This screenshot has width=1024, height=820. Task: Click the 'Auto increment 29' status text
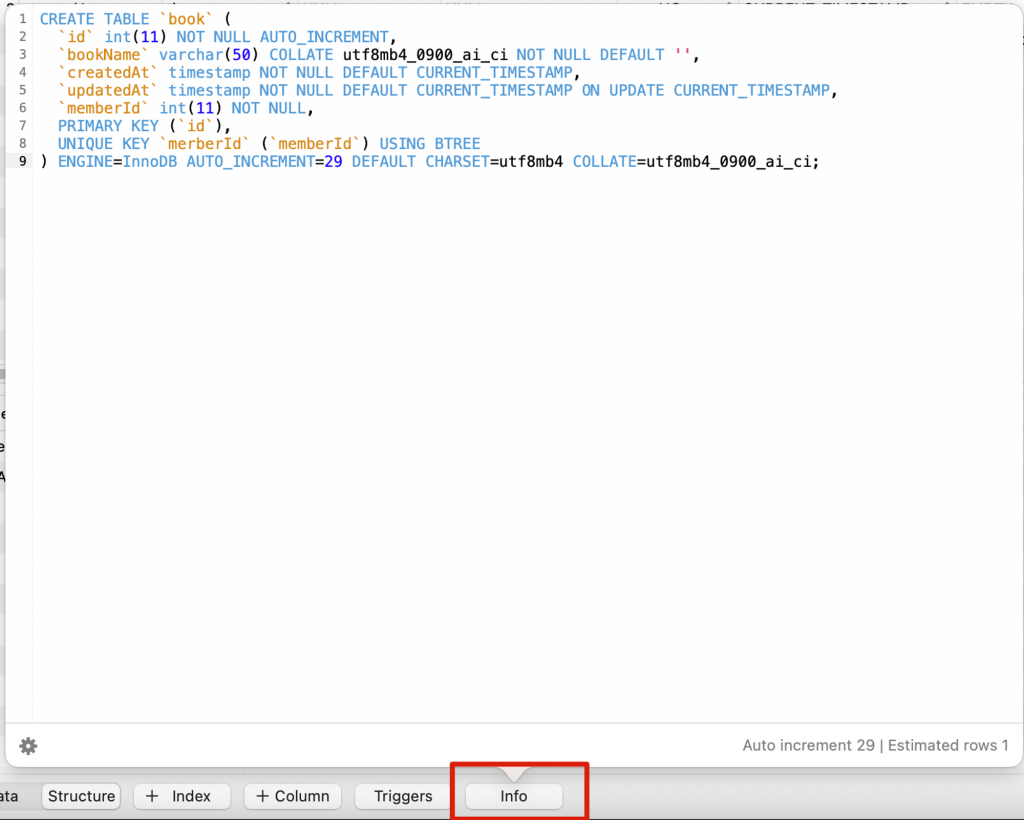(x=808, y=746)
